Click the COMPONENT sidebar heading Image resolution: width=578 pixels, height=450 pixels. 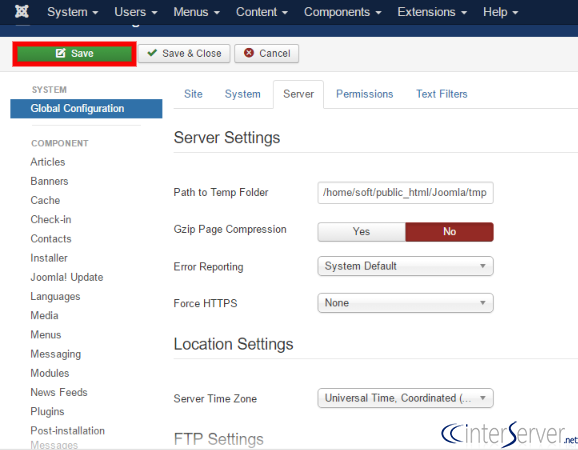pos(60,143)
